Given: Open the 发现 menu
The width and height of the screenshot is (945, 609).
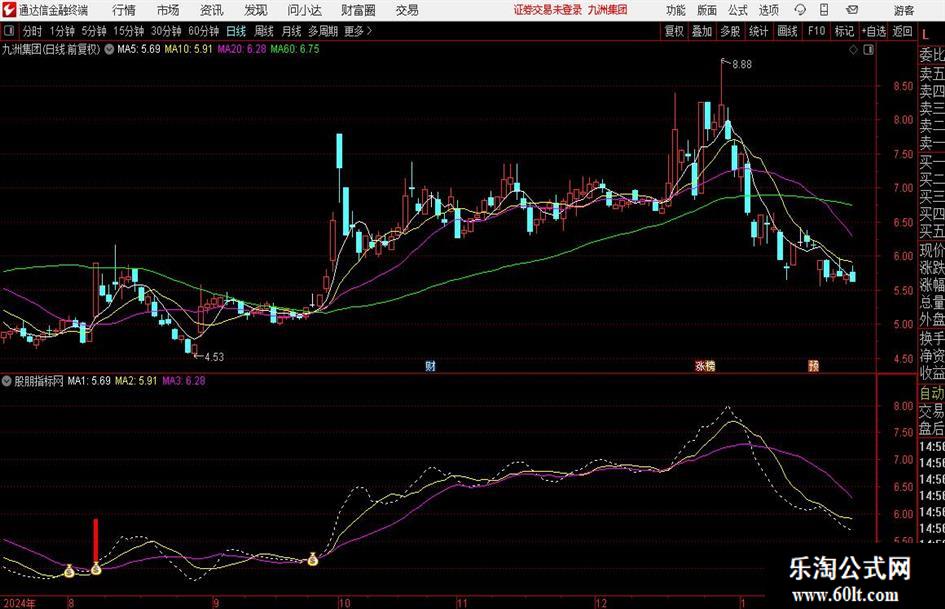Looking at the screenshot, I should click(256, 10).
